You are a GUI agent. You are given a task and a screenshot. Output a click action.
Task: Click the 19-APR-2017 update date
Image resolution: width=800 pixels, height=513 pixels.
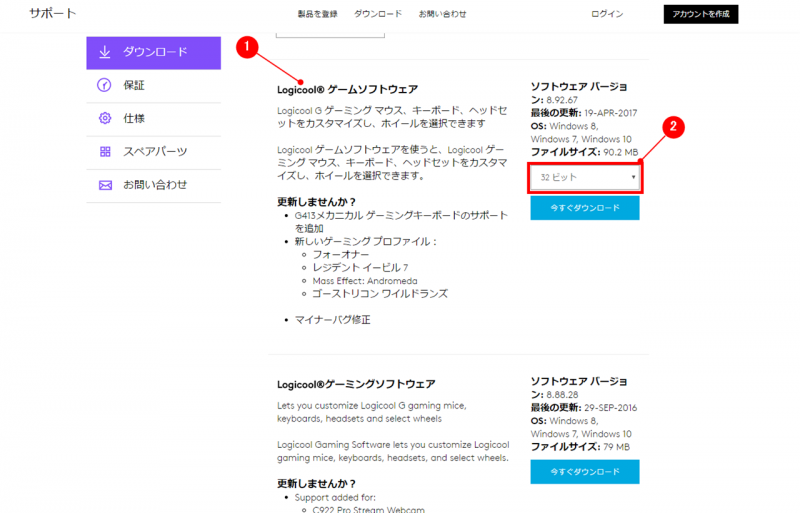click(611, 113)
